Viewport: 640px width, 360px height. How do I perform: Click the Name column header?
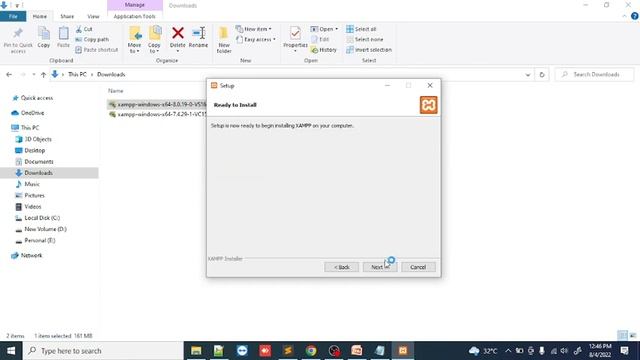pyautogui.click(x=116, y=91)
